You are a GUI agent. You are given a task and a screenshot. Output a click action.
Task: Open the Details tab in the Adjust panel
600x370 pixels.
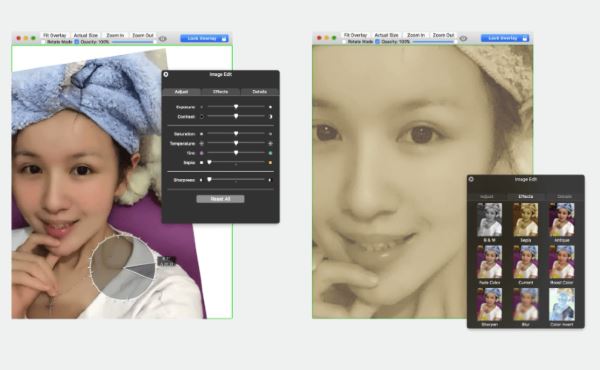259,92
